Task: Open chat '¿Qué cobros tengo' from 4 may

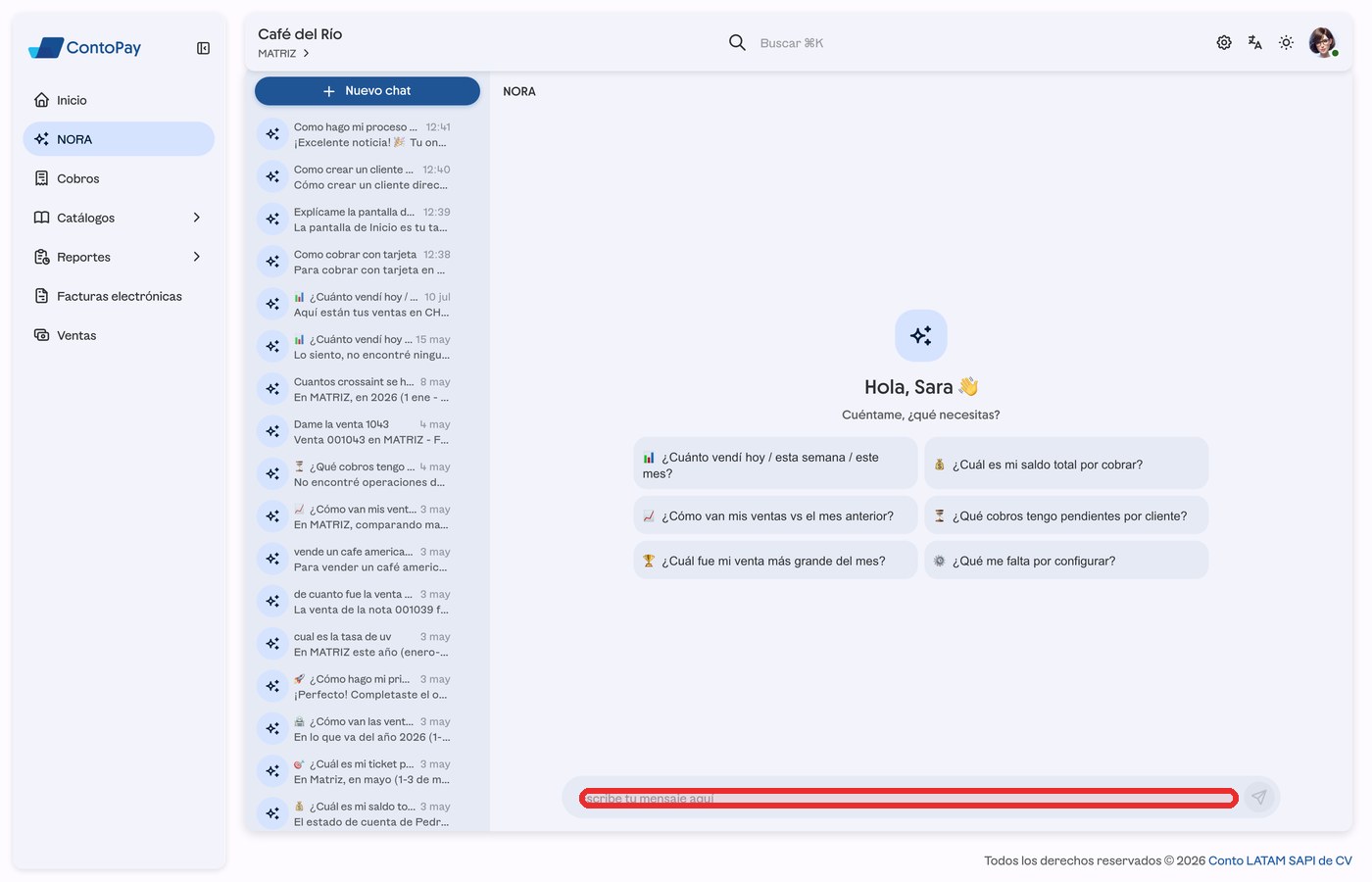Action: 367,474
